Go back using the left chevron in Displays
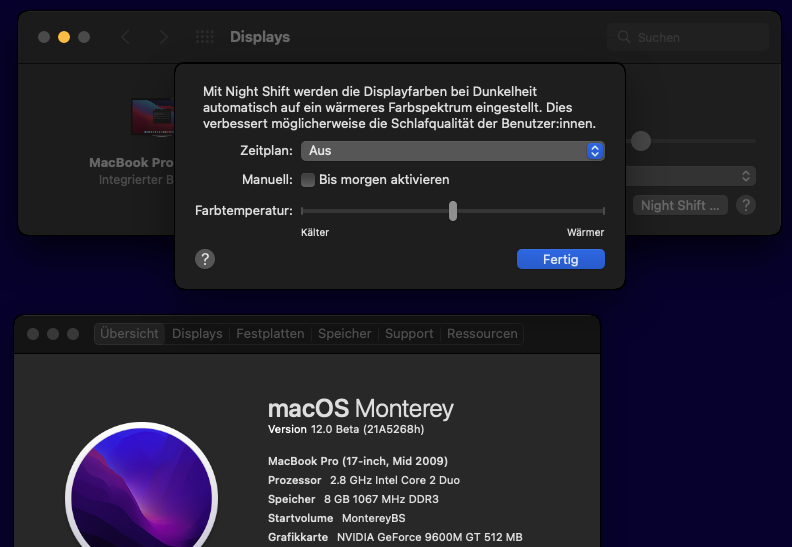792x547 pixels. pyautogui.click(x=126, y=37)
